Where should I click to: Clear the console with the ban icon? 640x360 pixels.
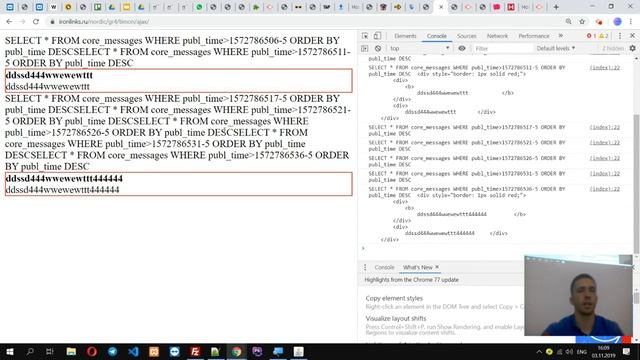coord(378,48)
